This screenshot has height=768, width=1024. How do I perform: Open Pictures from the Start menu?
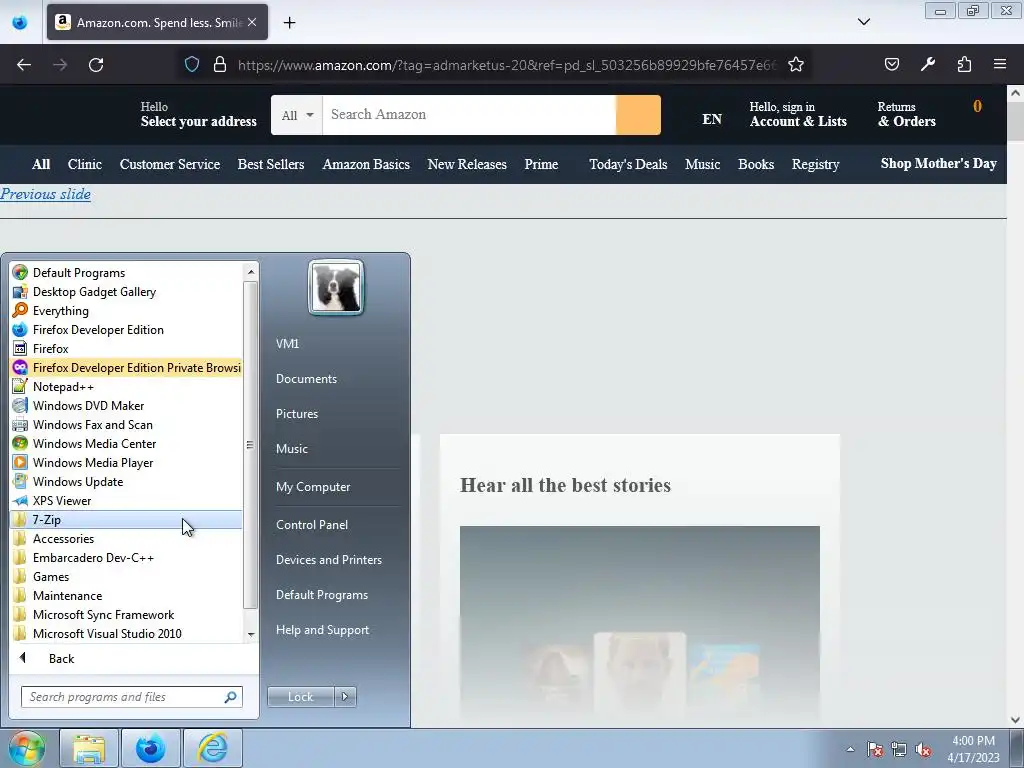point(296,413)
